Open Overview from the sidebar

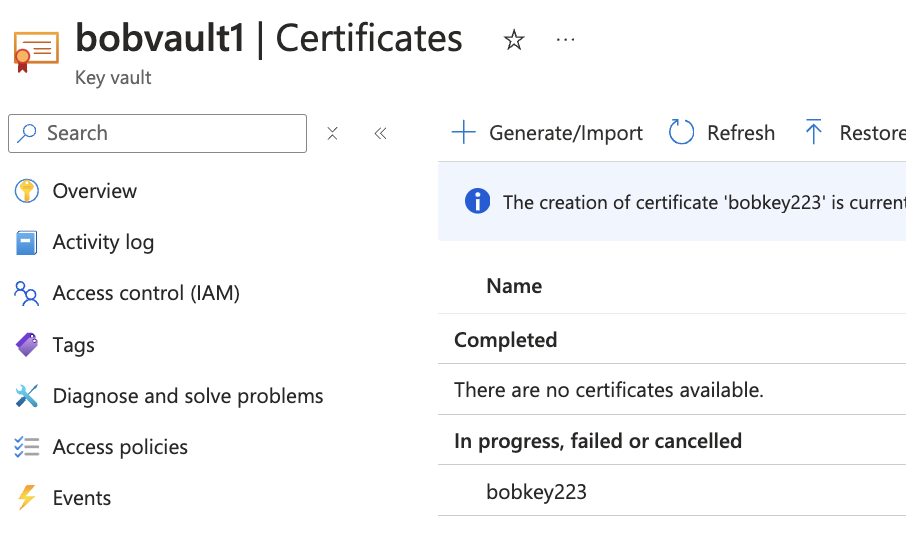point(94,191)
